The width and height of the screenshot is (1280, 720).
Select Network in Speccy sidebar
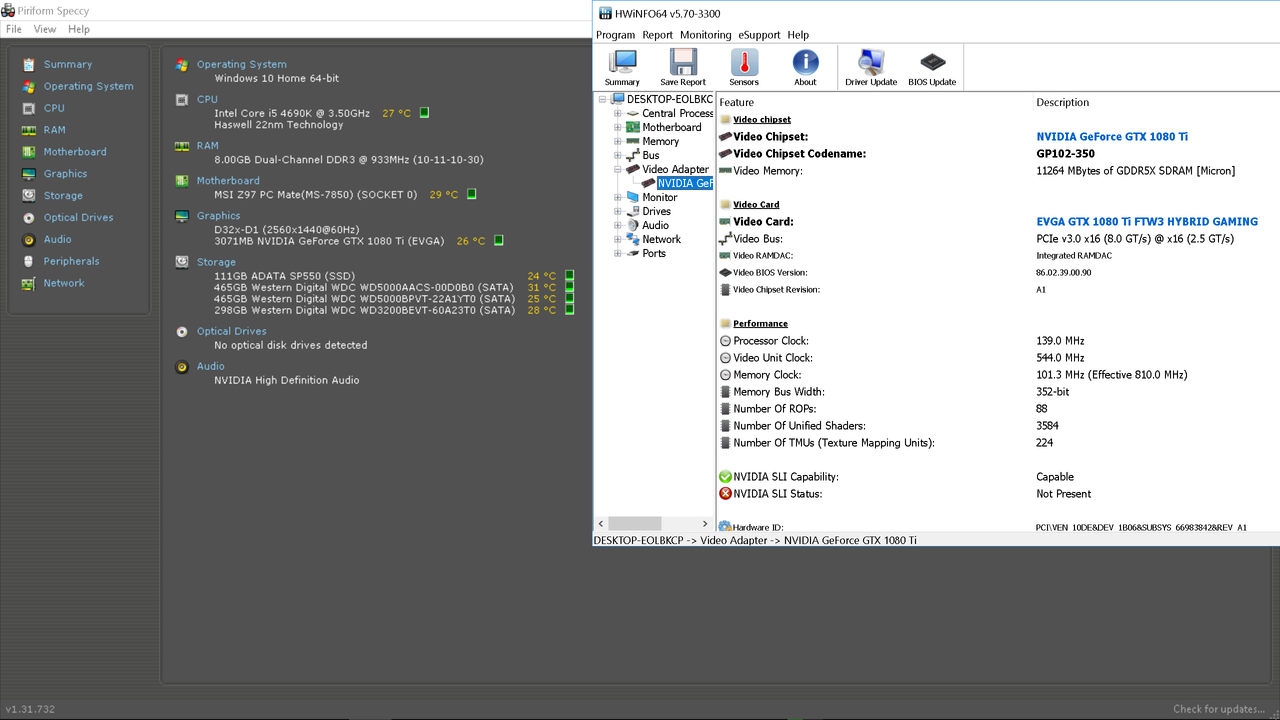click(x=64, y=284)
